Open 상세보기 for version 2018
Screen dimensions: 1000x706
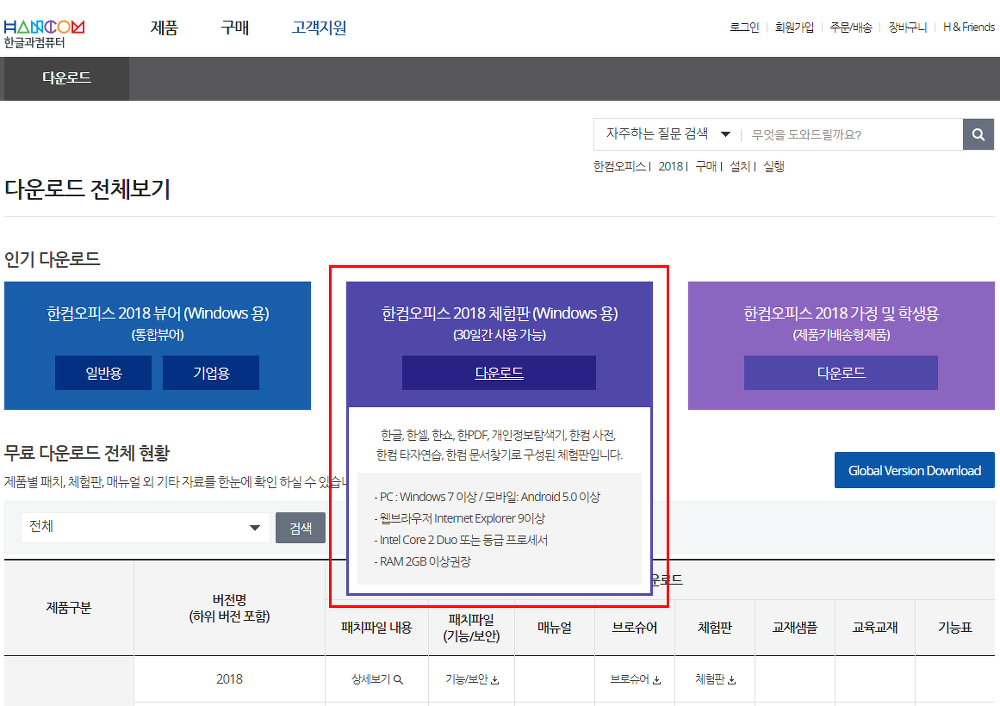click(x=377, y=679)
